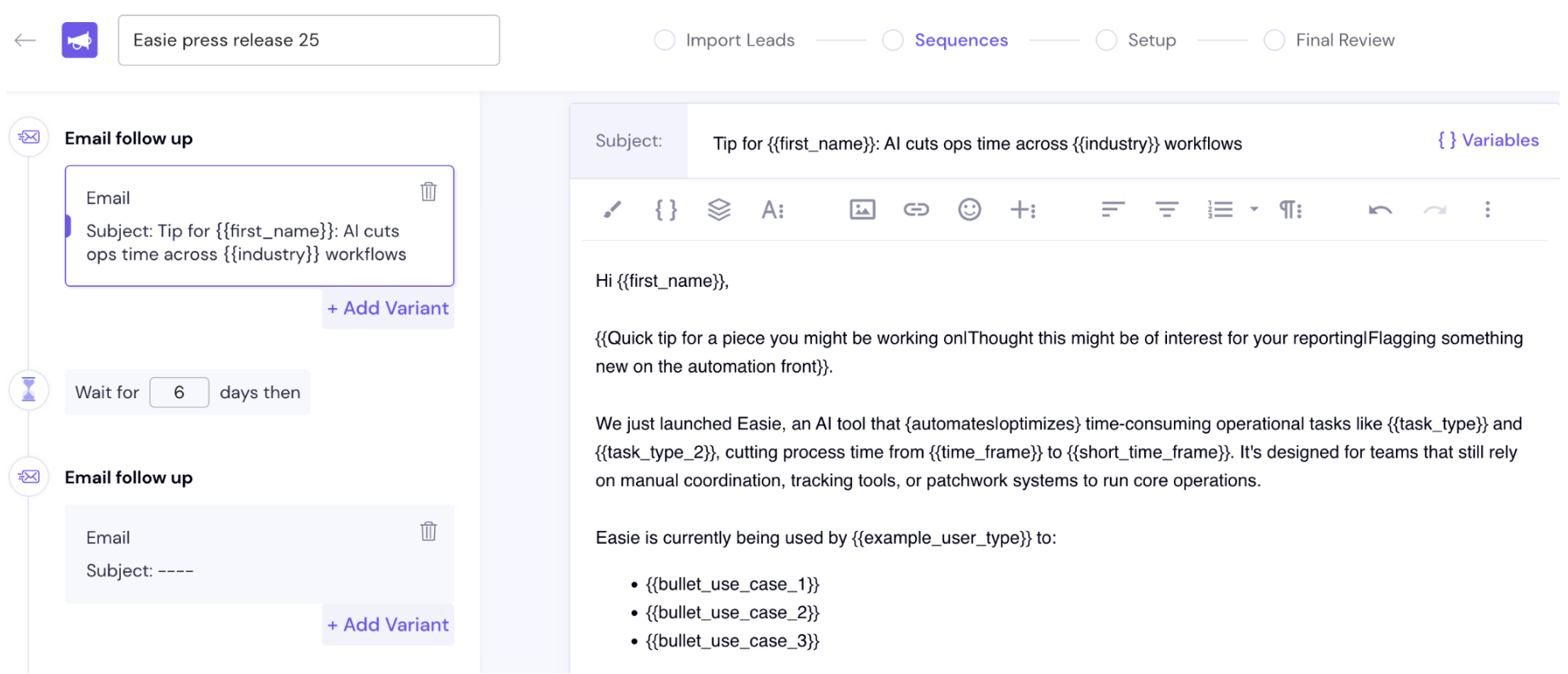Go back using the left arrow
Image resolution: width=1568 pixels, height=674 pixels.
point(26,40)
